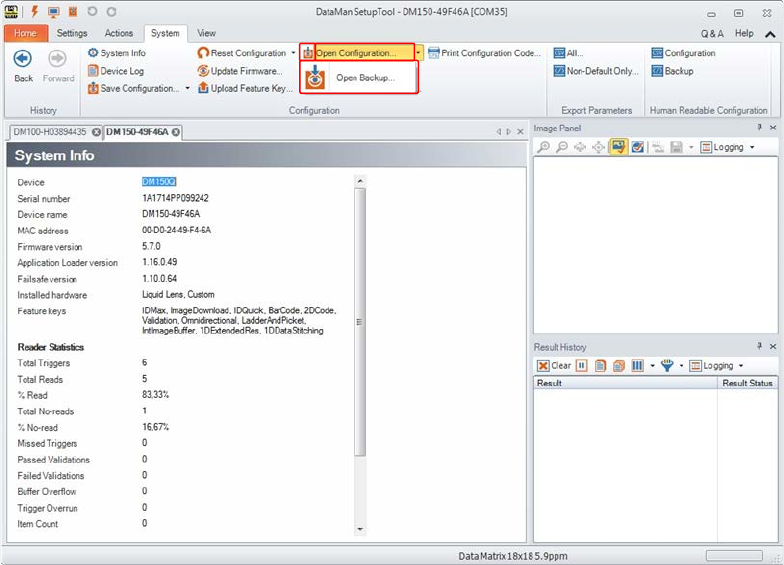
Task: Zoom in using the Image Panel magnifier
Action: point(545,147)
